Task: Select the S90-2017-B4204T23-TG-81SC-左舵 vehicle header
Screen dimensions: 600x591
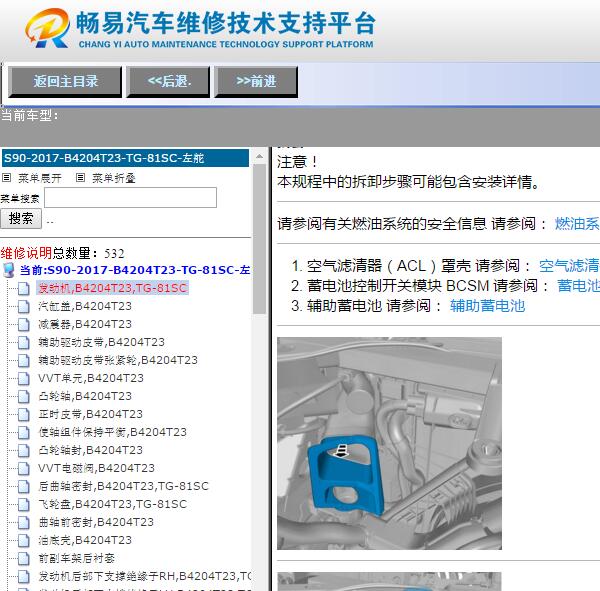Action: click(126, 158)
